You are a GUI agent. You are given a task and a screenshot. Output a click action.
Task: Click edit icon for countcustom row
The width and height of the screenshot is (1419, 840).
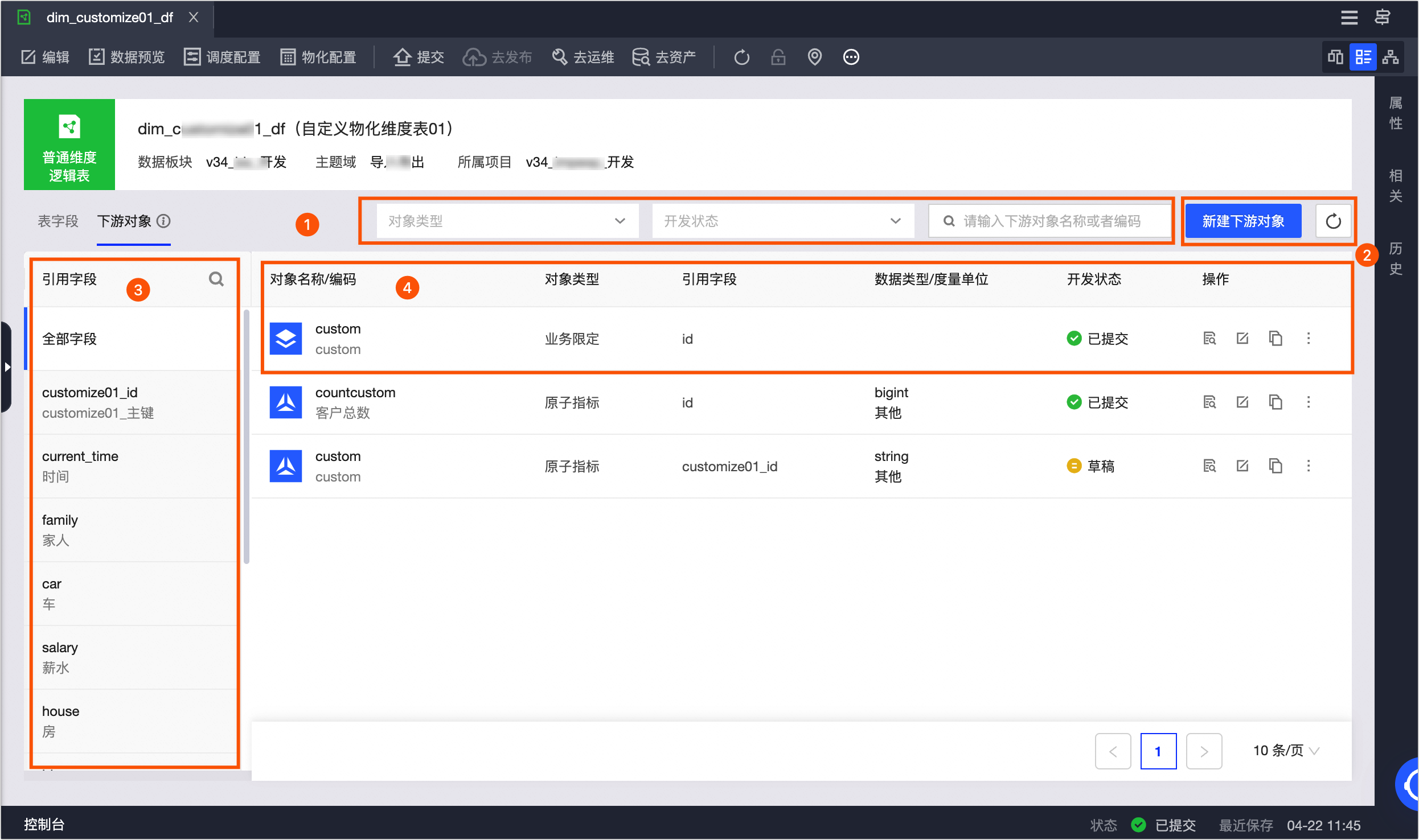click(x=1242, y=402)
